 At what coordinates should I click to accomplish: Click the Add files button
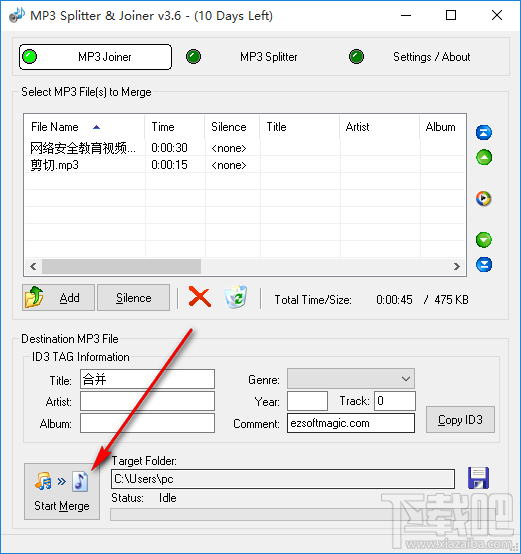click(x=59, y=297)
